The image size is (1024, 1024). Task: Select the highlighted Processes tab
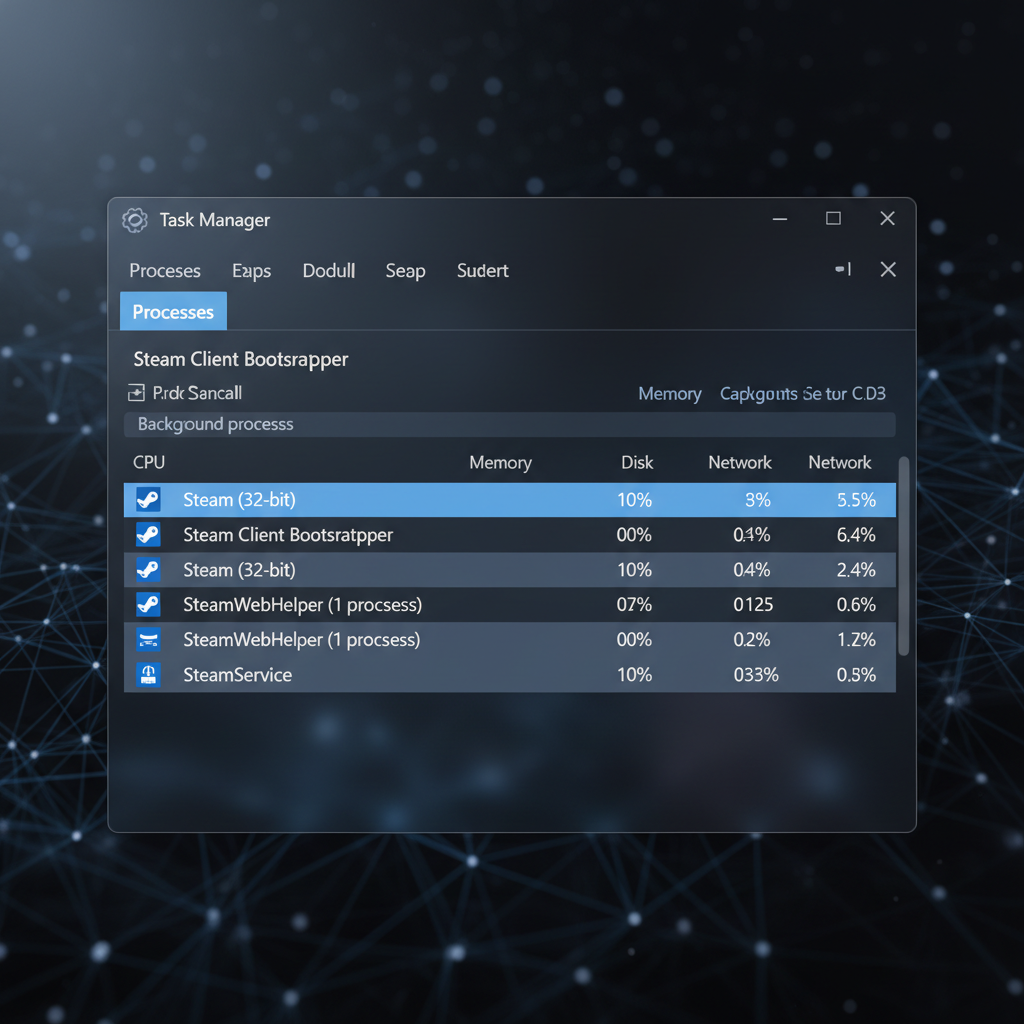[x=173, y=312]
